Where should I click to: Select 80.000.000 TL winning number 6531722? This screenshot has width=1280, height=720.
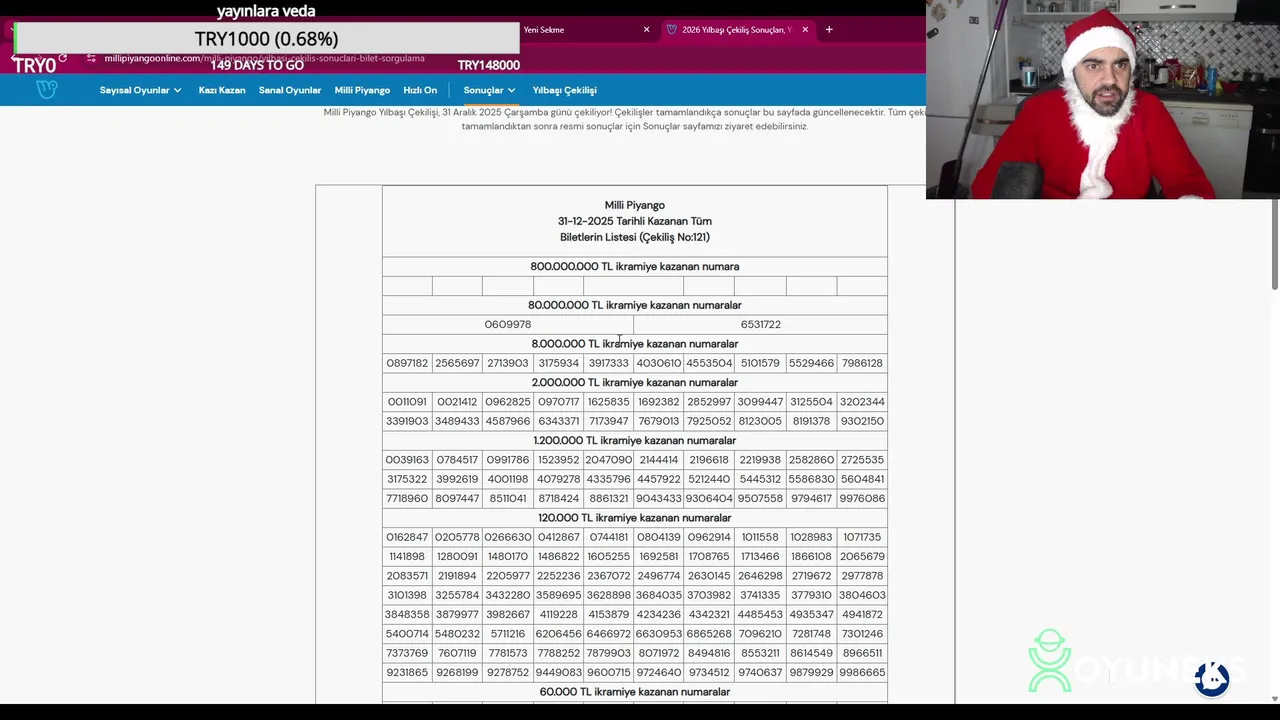click(x=760, y=324)
